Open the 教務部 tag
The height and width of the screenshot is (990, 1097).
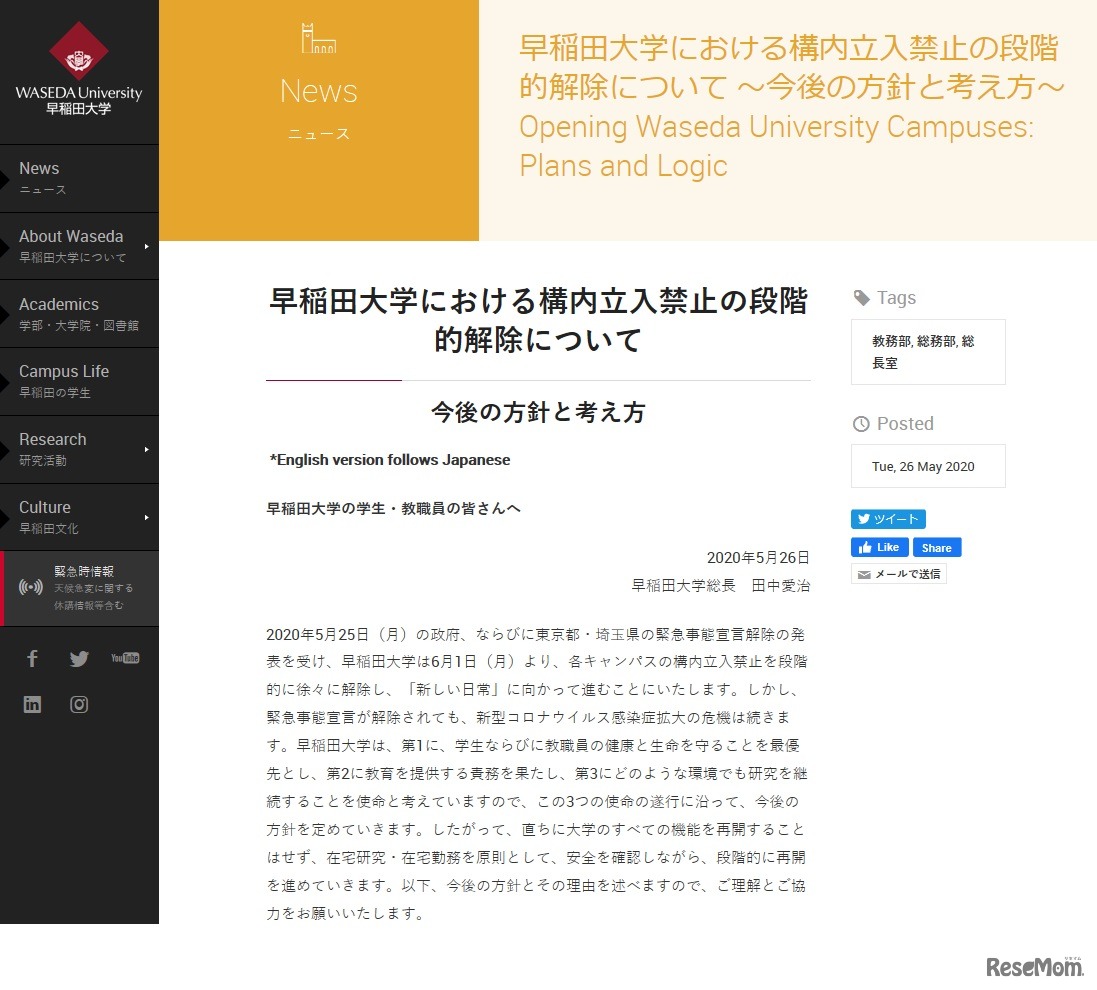tap(888, 341)
